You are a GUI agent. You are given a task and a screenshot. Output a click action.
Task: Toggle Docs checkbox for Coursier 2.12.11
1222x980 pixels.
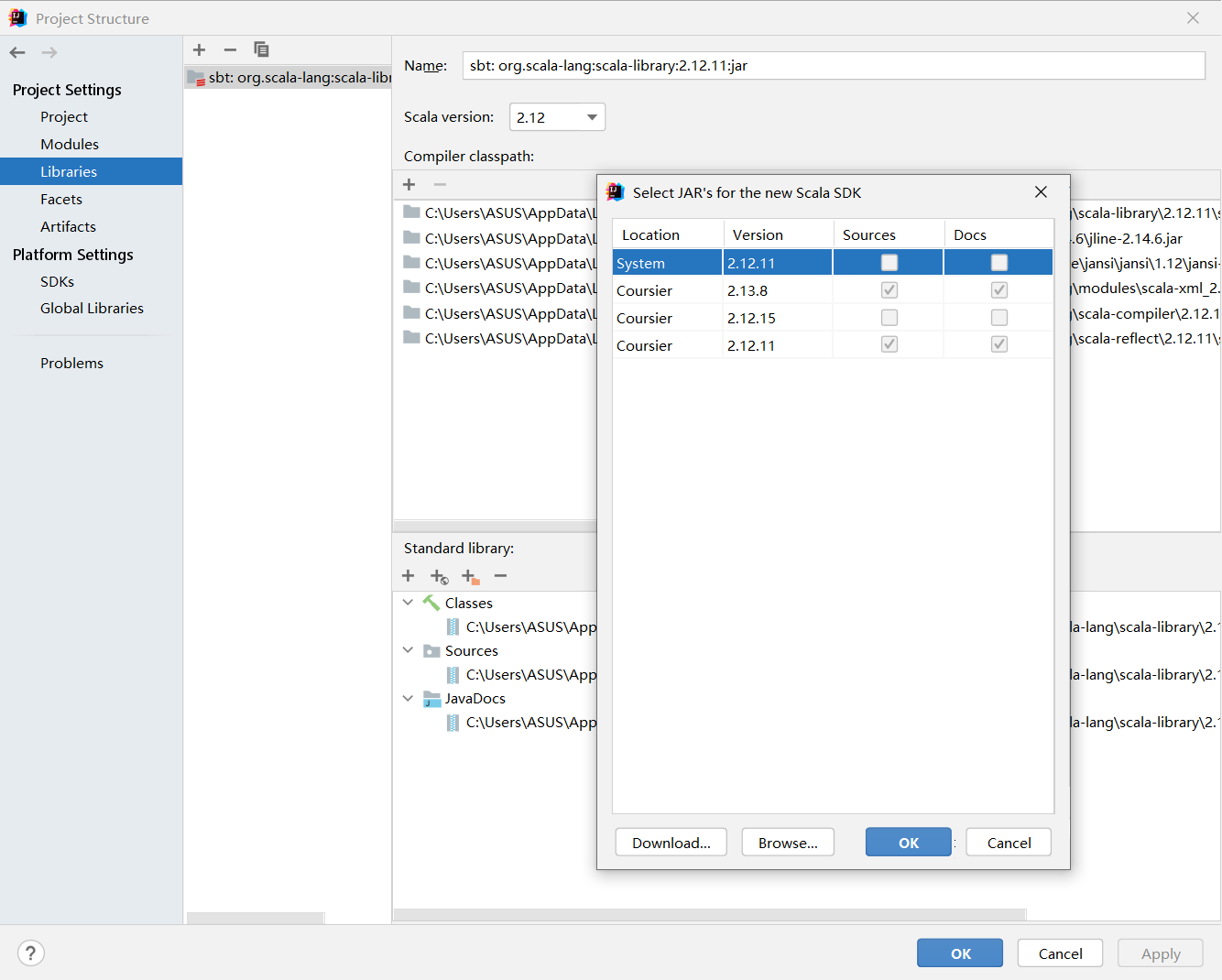(998, 344)
